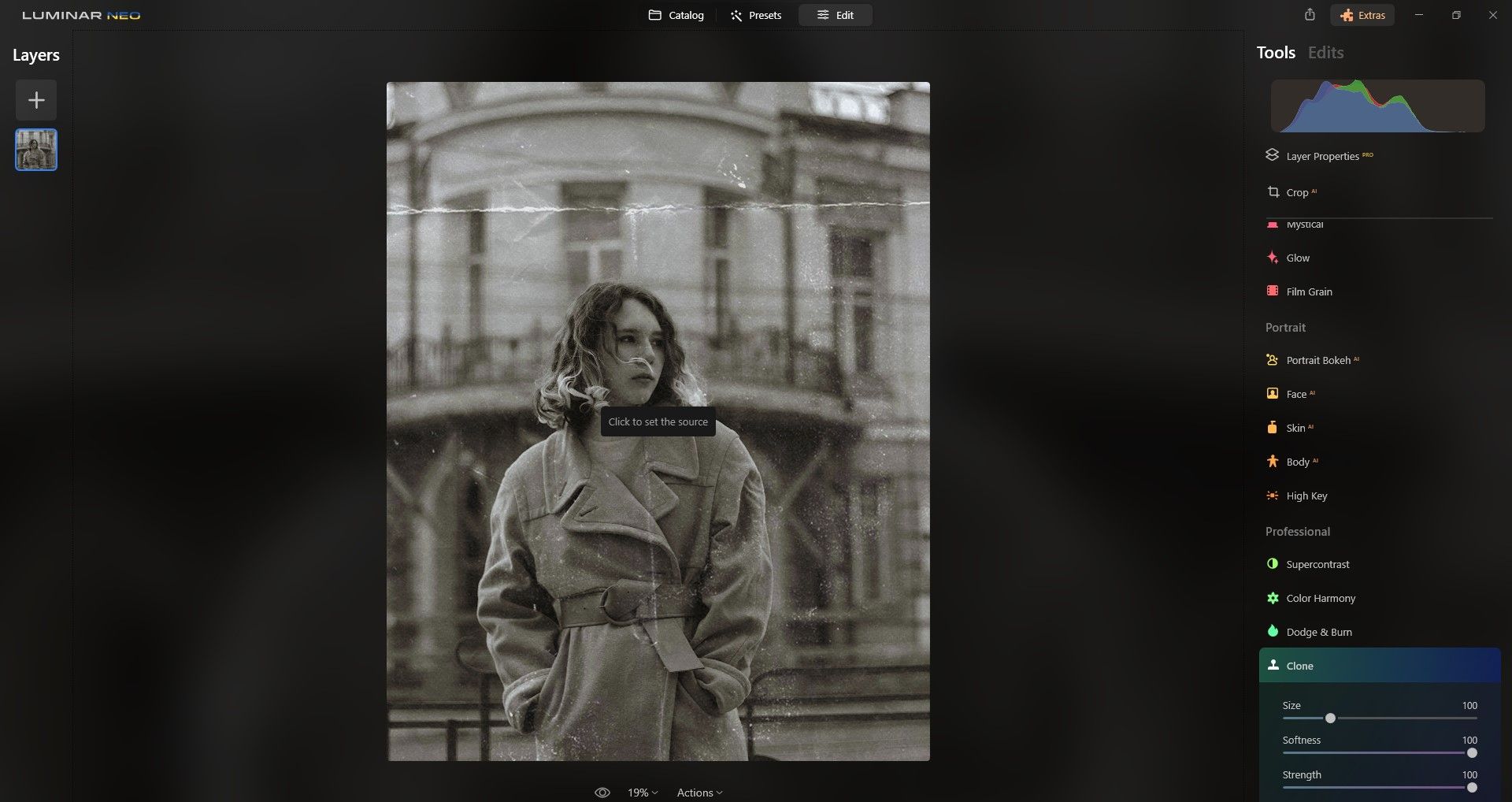Click the Layer Properties stack icon
The image size is (1512, 802).
[x=1272, y=155]
